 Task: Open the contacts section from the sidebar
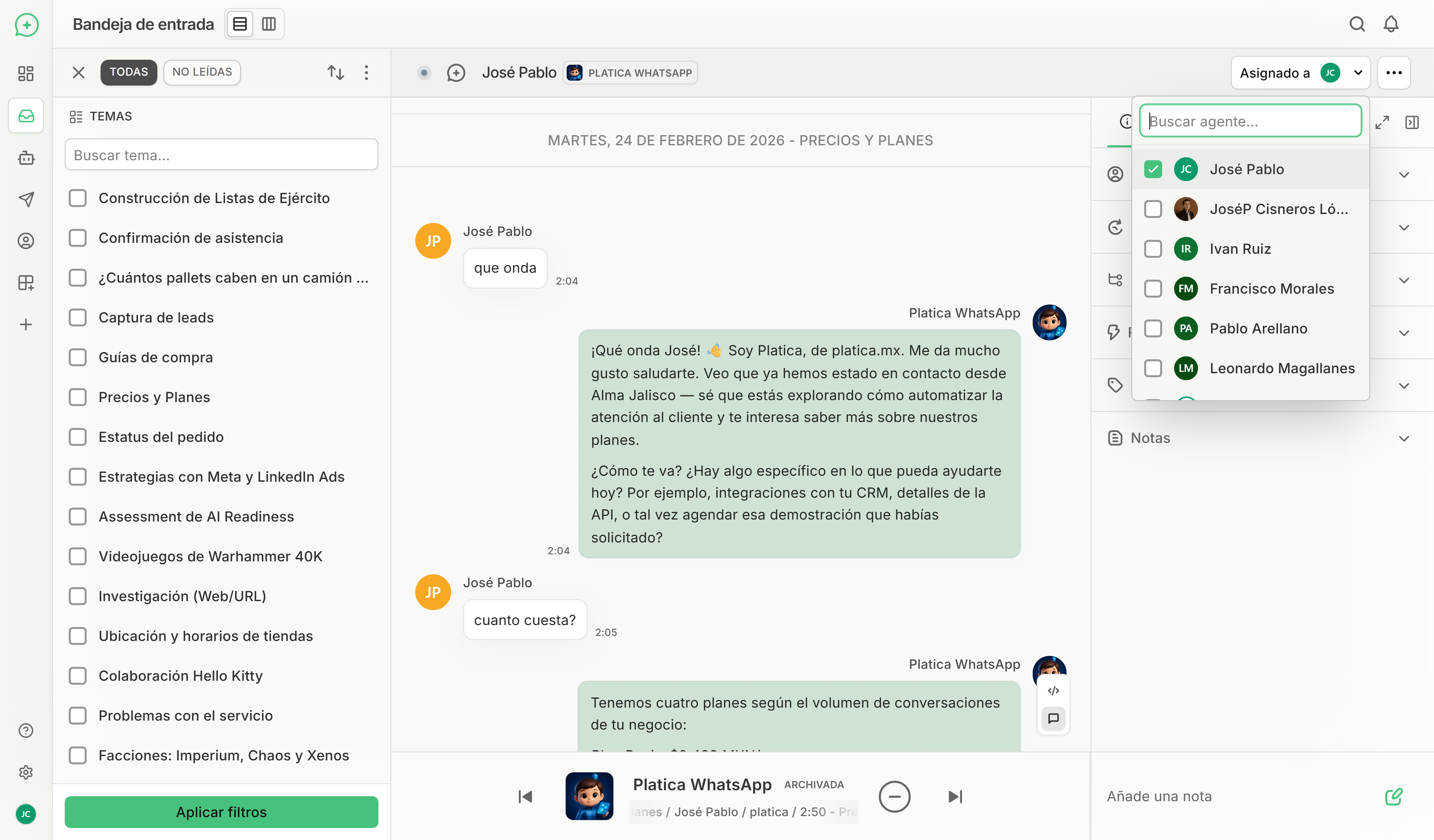(26, 241)
